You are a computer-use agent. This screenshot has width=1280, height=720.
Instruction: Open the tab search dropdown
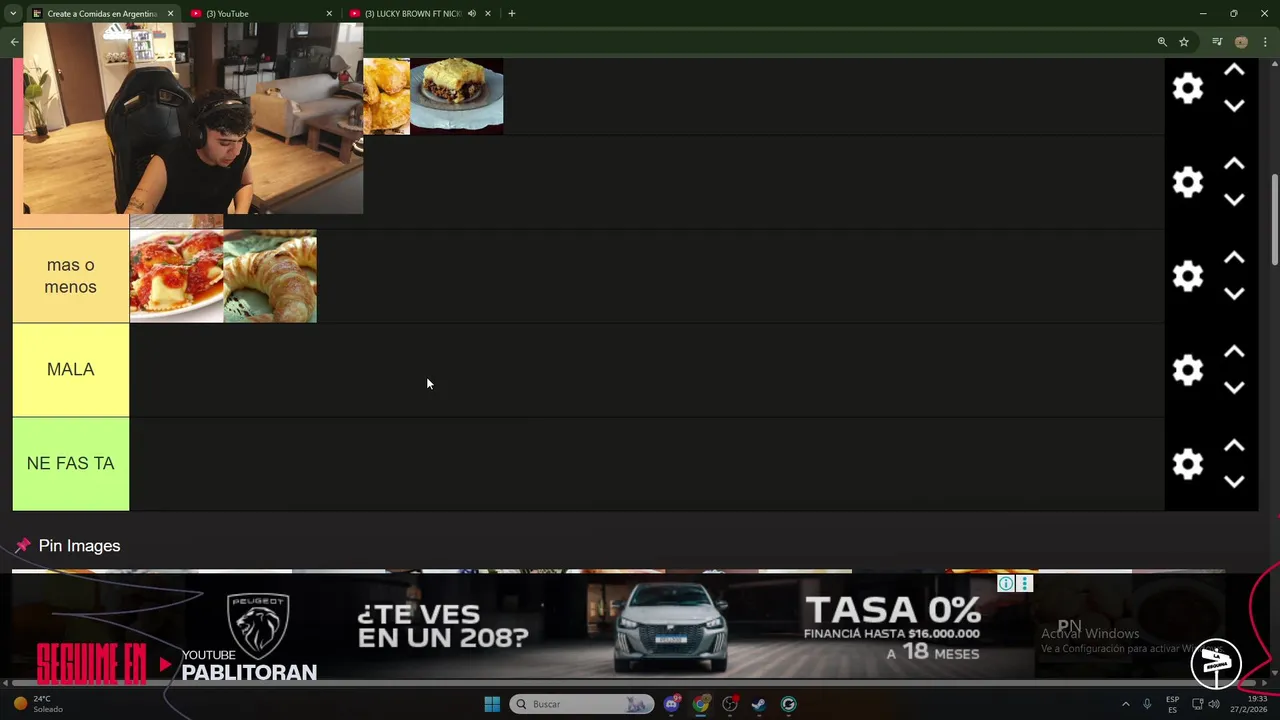pos(13,14)
